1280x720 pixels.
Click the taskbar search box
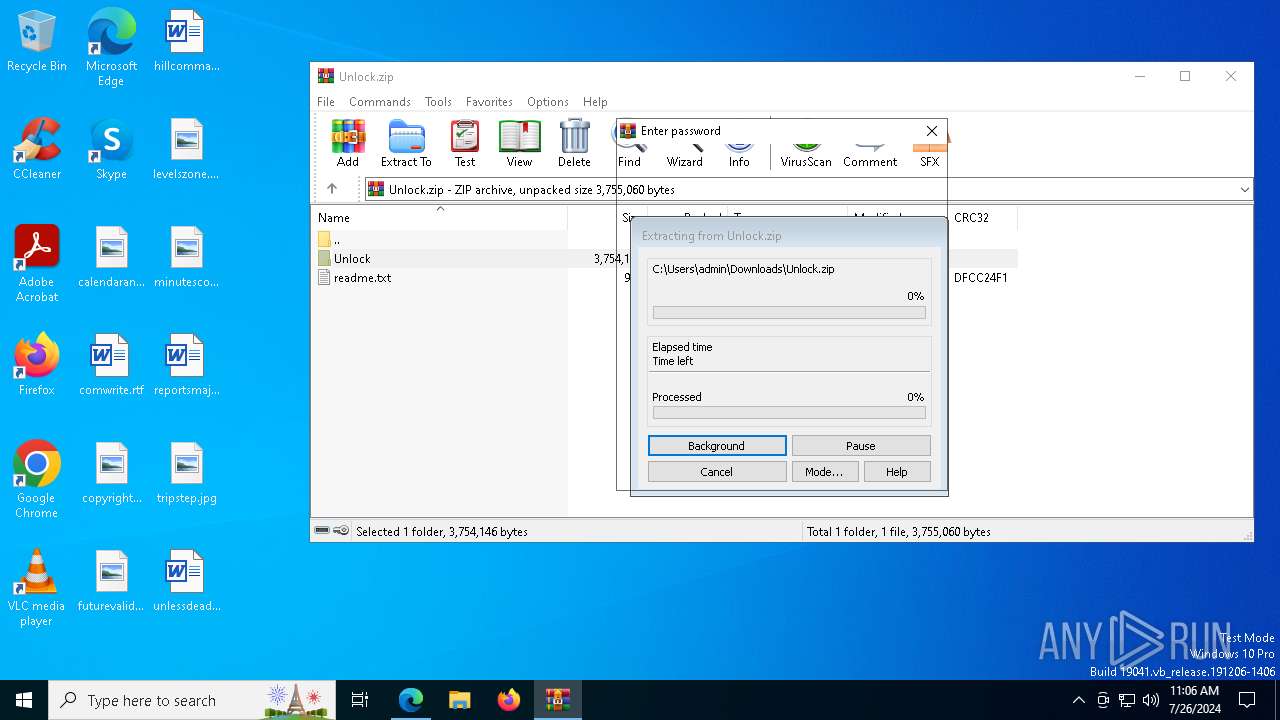point(192,700)
